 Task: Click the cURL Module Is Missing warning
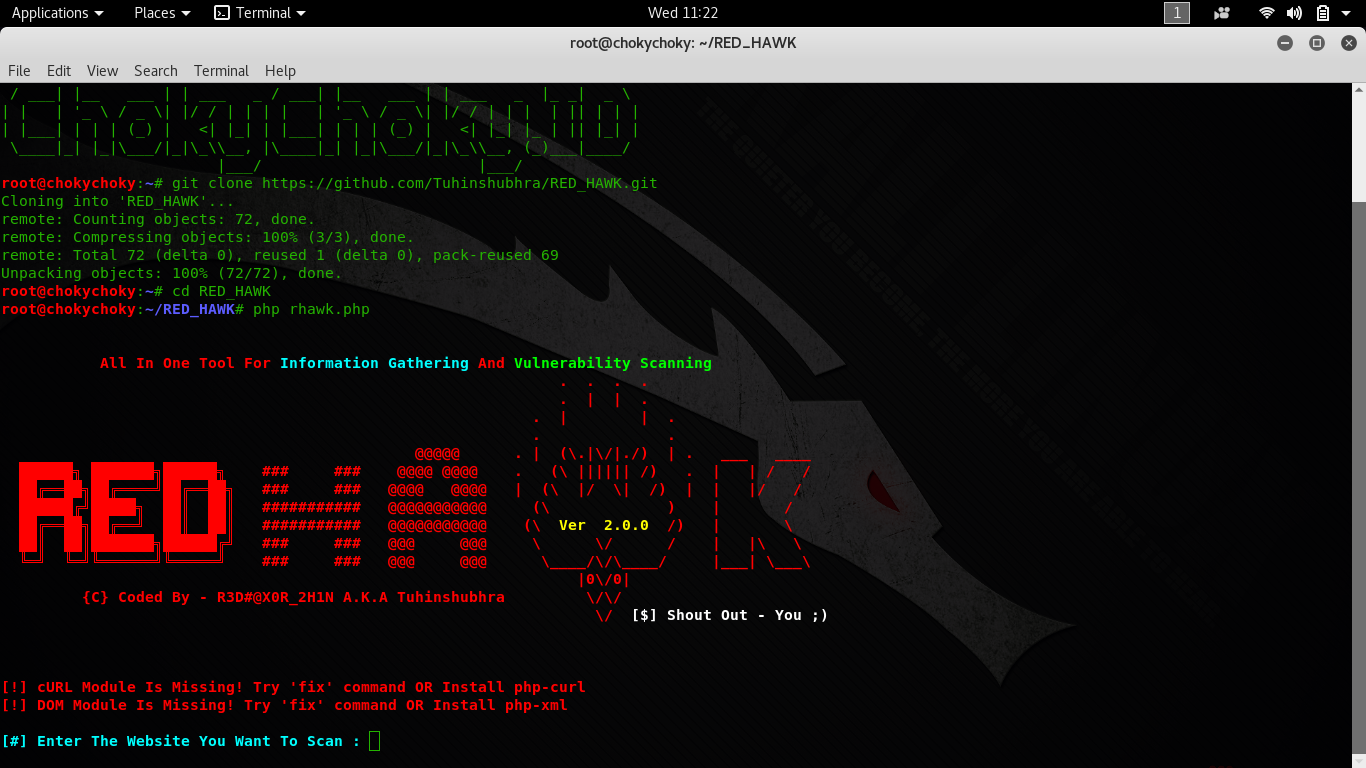293,688
